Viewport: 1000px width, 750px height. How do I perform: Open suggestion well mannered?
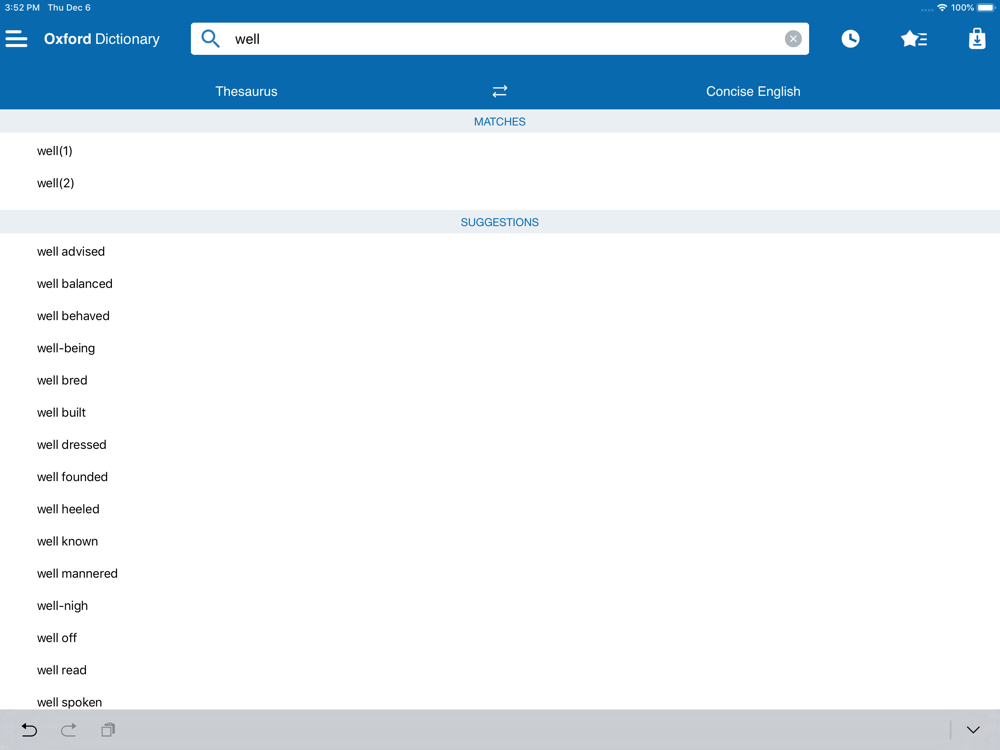click(500, 573)
